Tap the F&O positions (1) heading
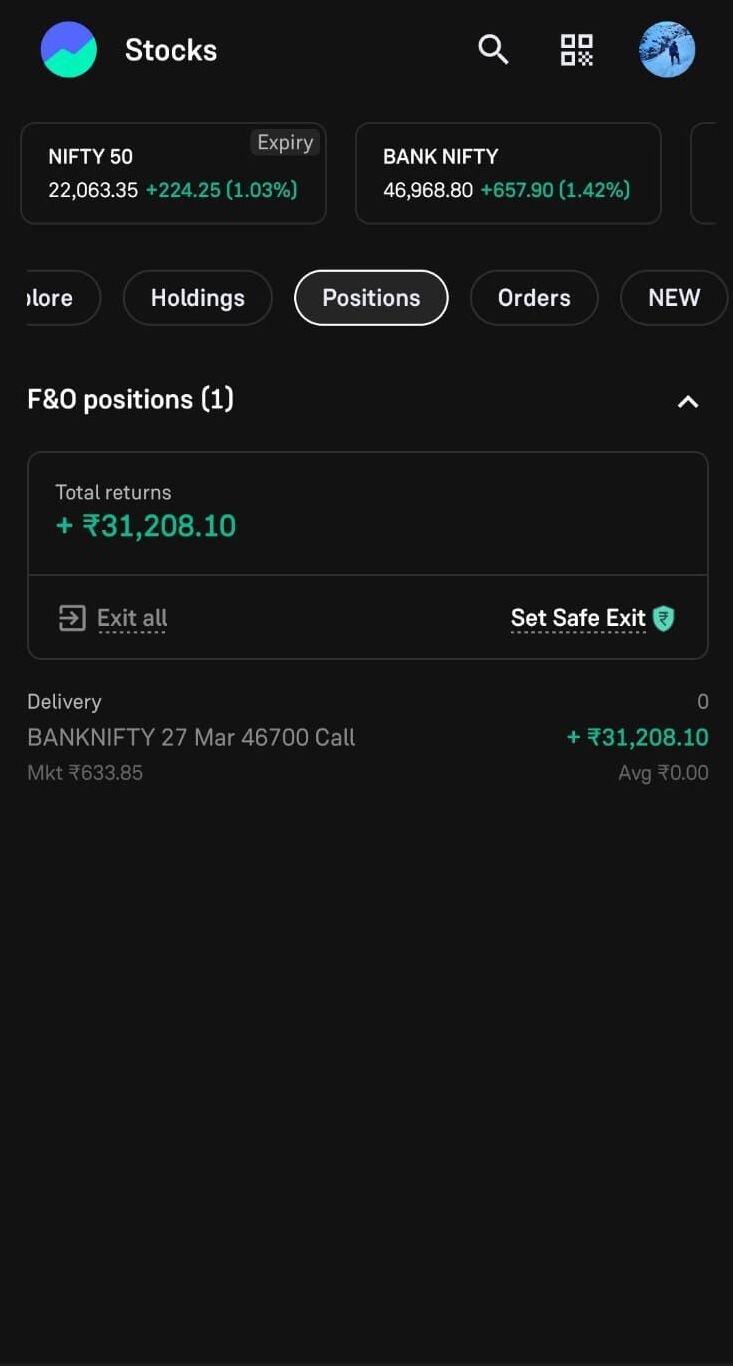 pos(130,400)
